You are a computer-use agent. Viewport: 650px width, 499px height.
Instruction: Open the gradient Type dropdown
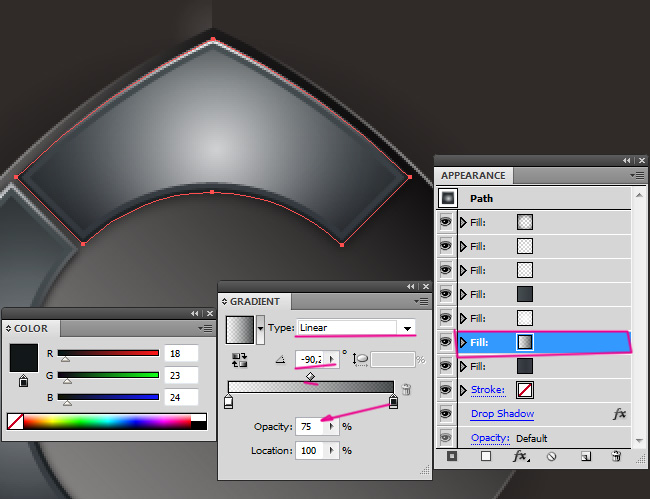point(406,327)
